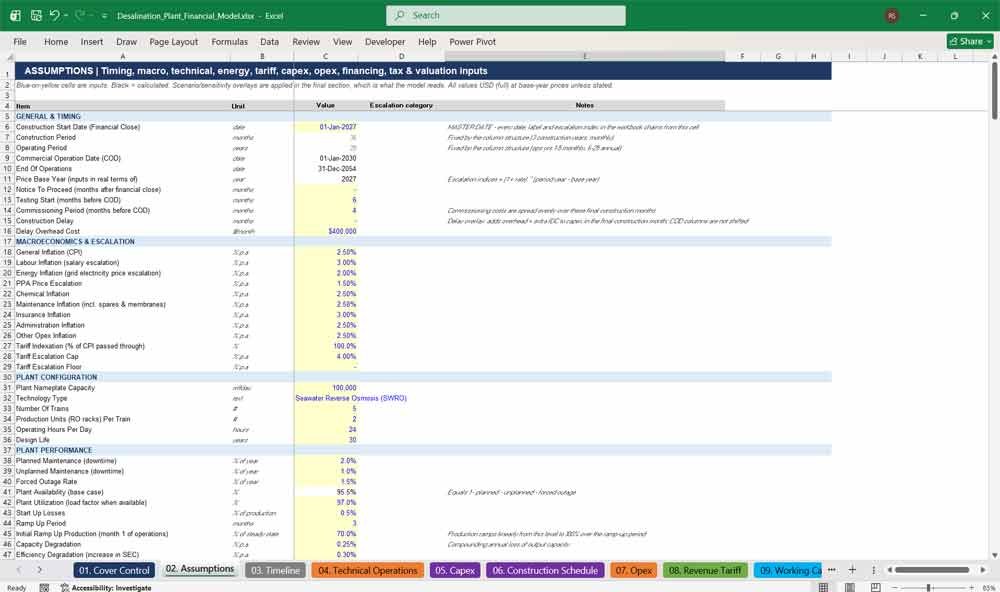The image size is (1000, 592).
Task: Select column C header
Action: [x=325, y=57]
